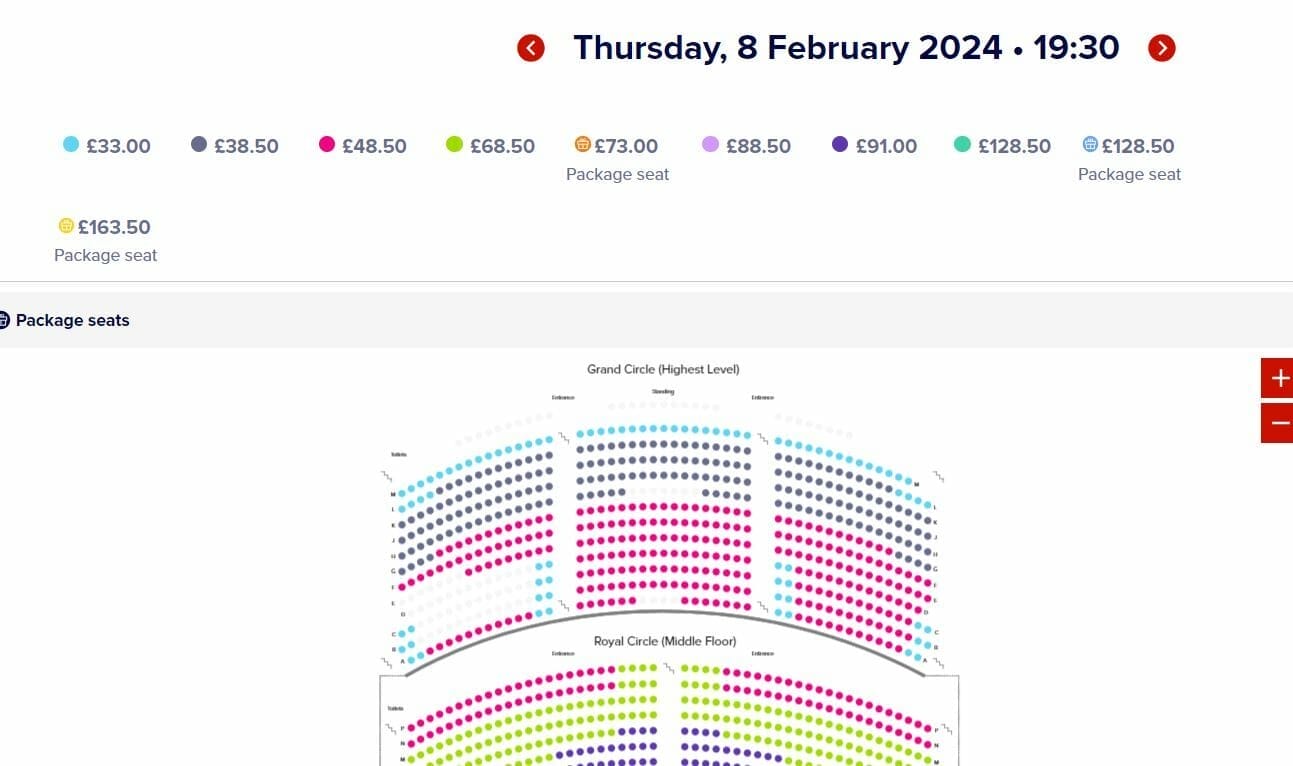Select the £48.50 pink price dot
This screenshot has width=1293, height=766.
tap(327, 145)
